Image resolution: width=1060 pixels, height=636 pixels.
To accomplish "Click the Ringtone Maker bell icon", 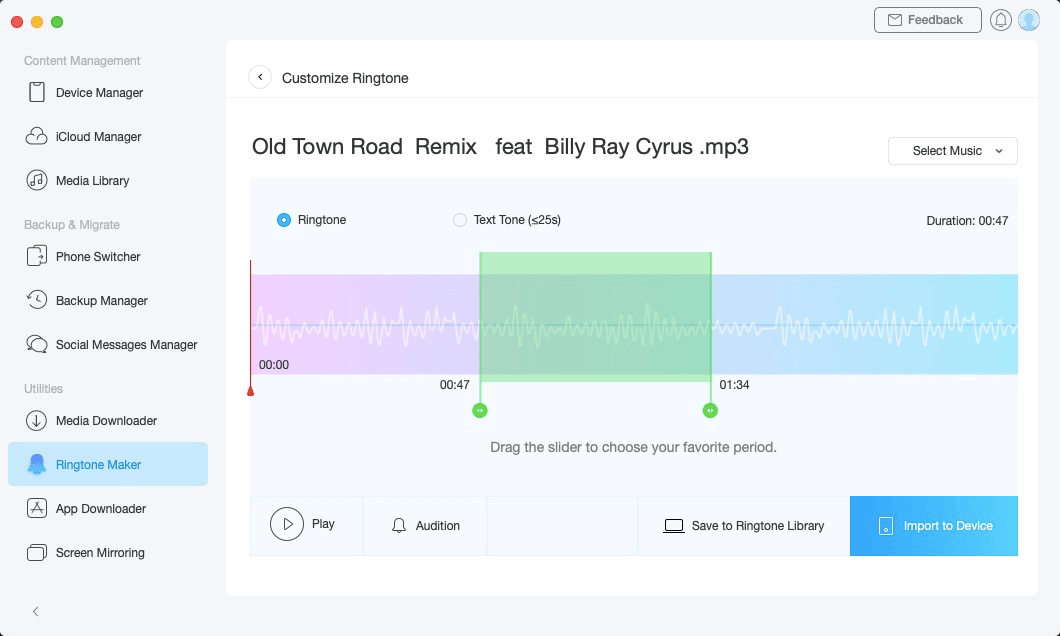I will (37, 464).
